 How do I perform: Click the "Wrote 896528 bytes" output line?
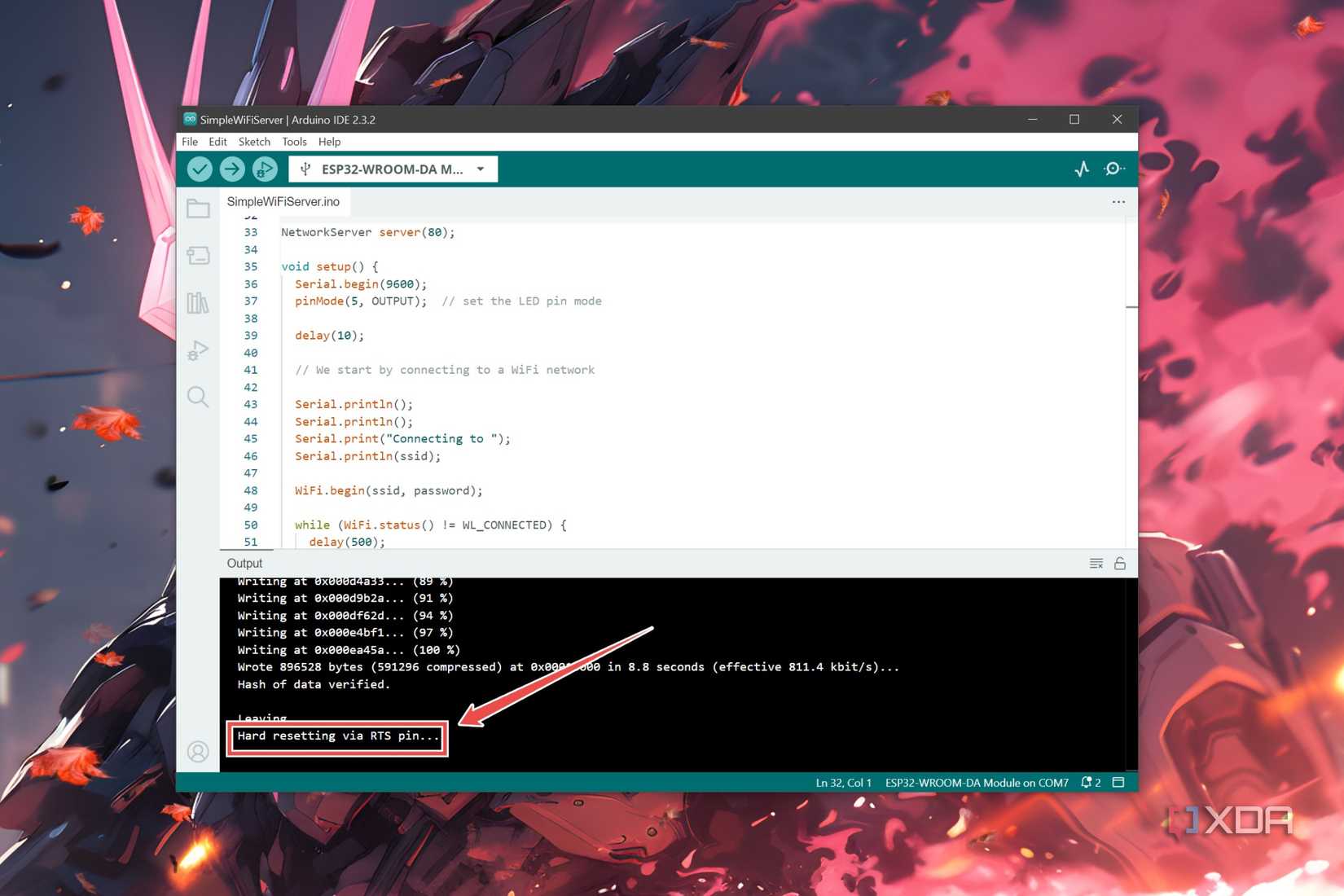pyautogui.click(x=568, y=667)
